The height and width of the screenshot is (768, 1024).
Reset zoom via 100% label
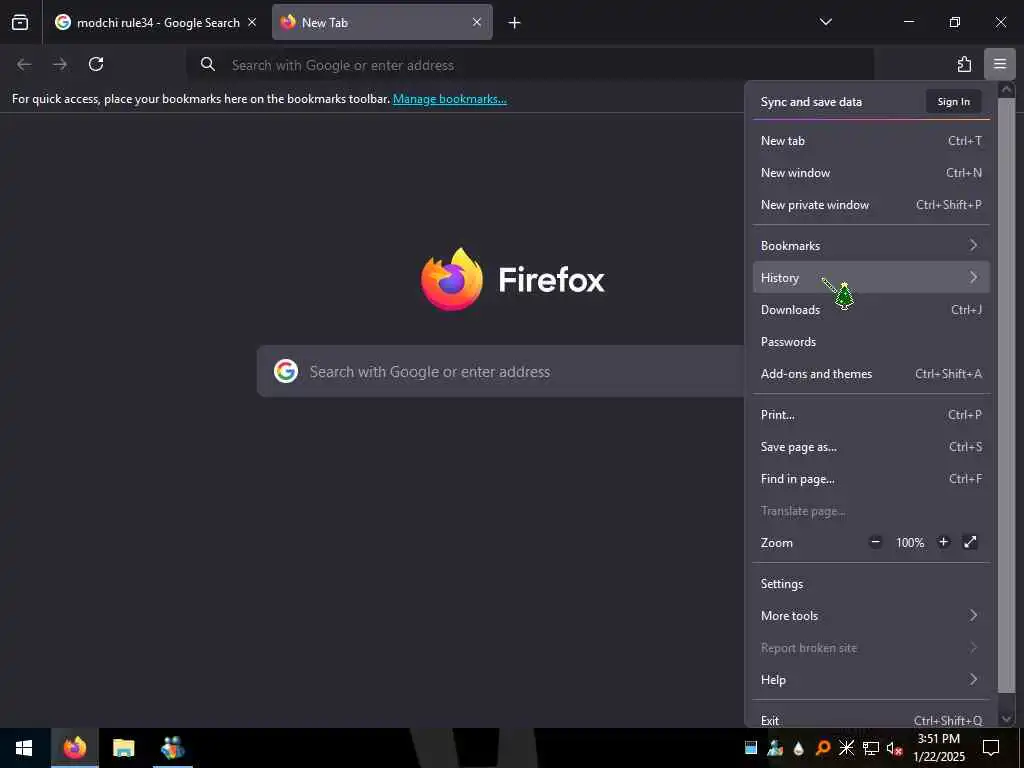click(x=910, y=543)
